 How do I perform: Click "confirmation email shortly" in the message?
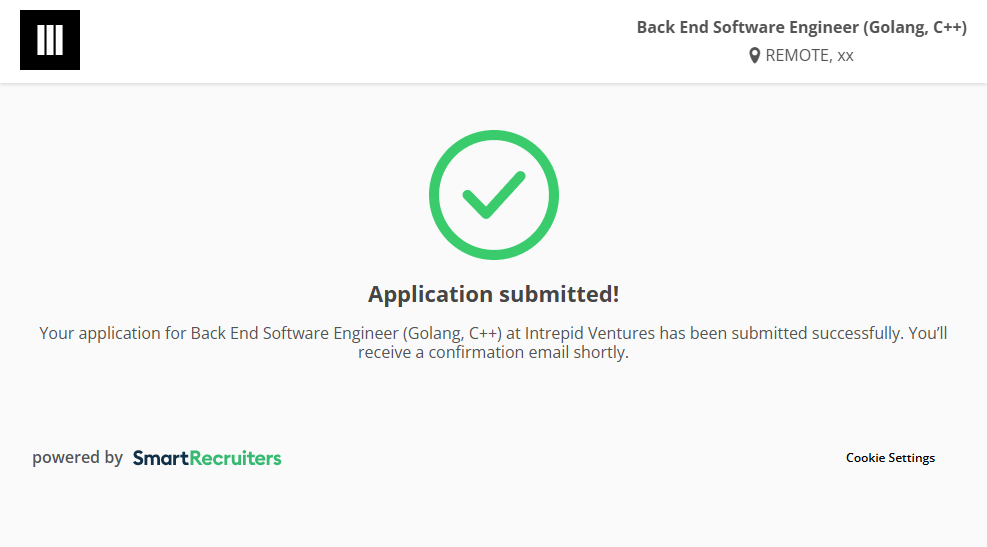tap(528, 353)
